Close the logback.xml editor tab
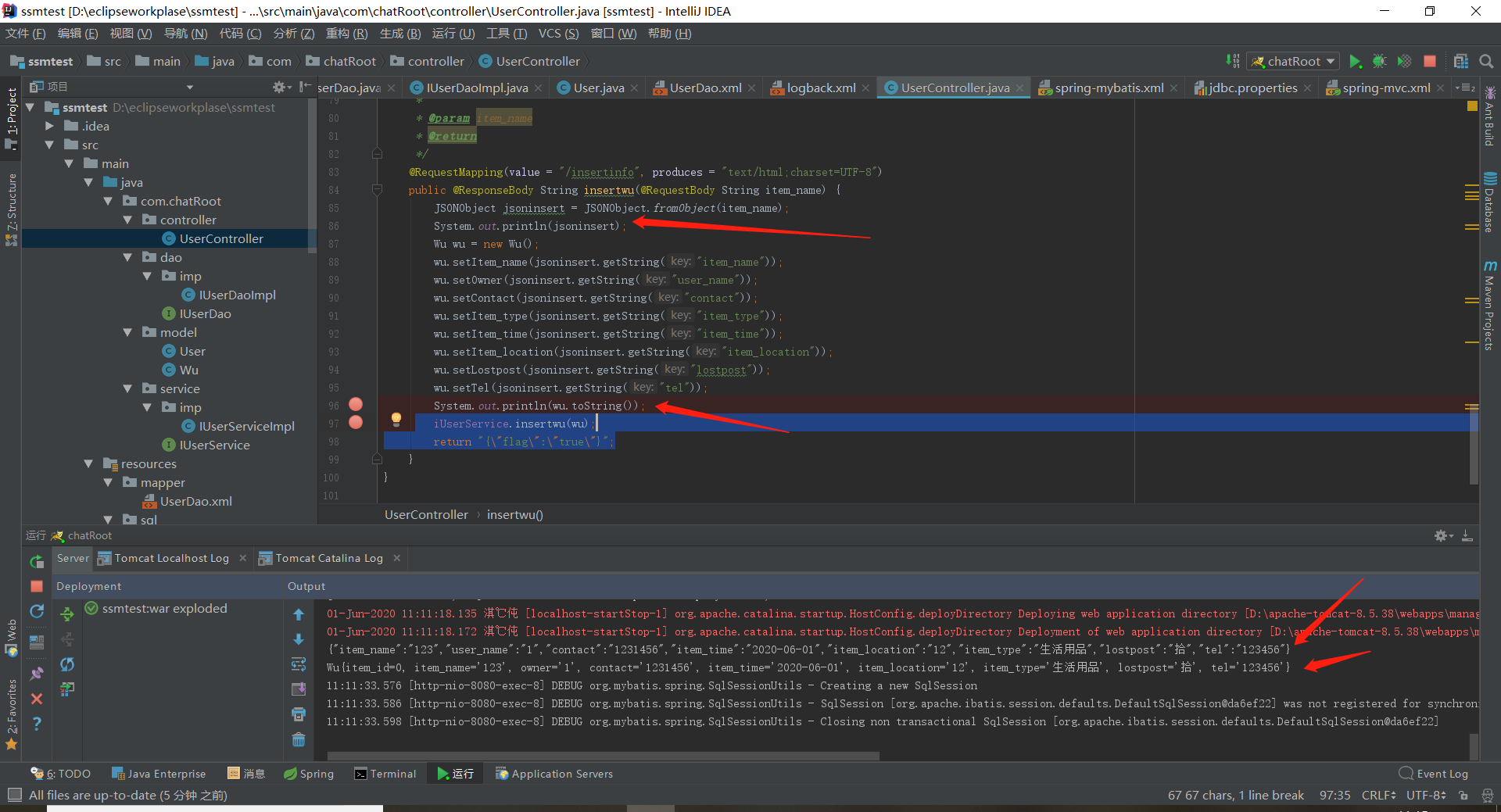 (865, 88)
